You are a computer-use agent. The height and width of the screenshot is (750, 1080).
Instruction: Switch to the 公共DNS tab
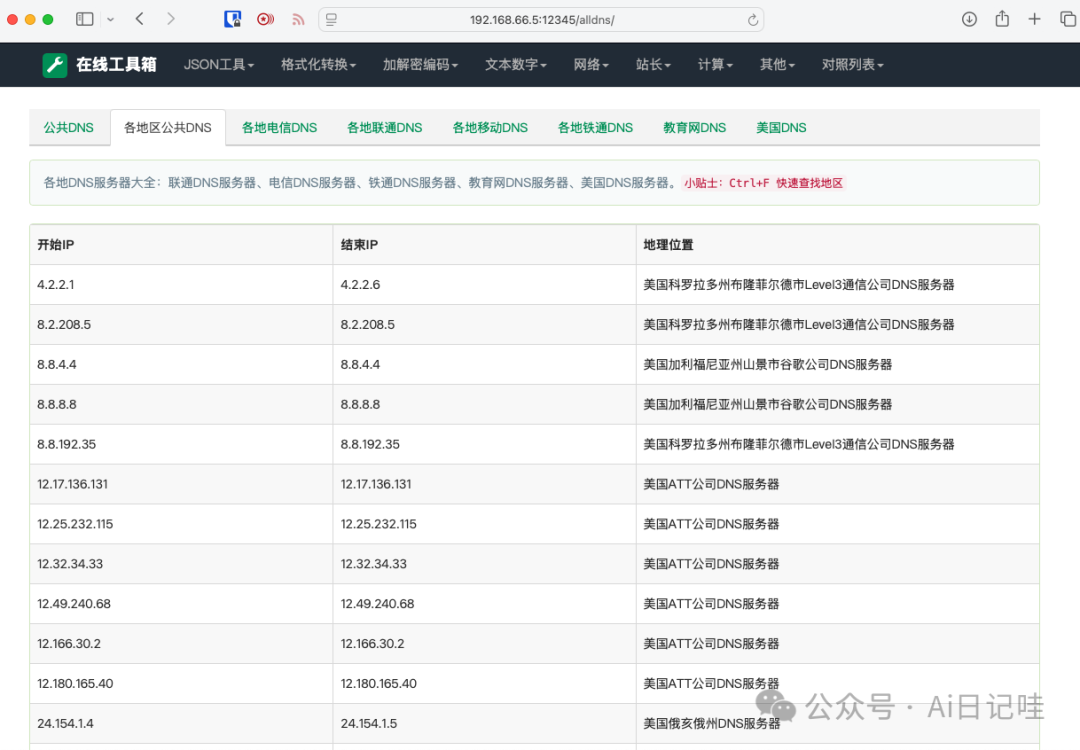click(x=69, y=127)
